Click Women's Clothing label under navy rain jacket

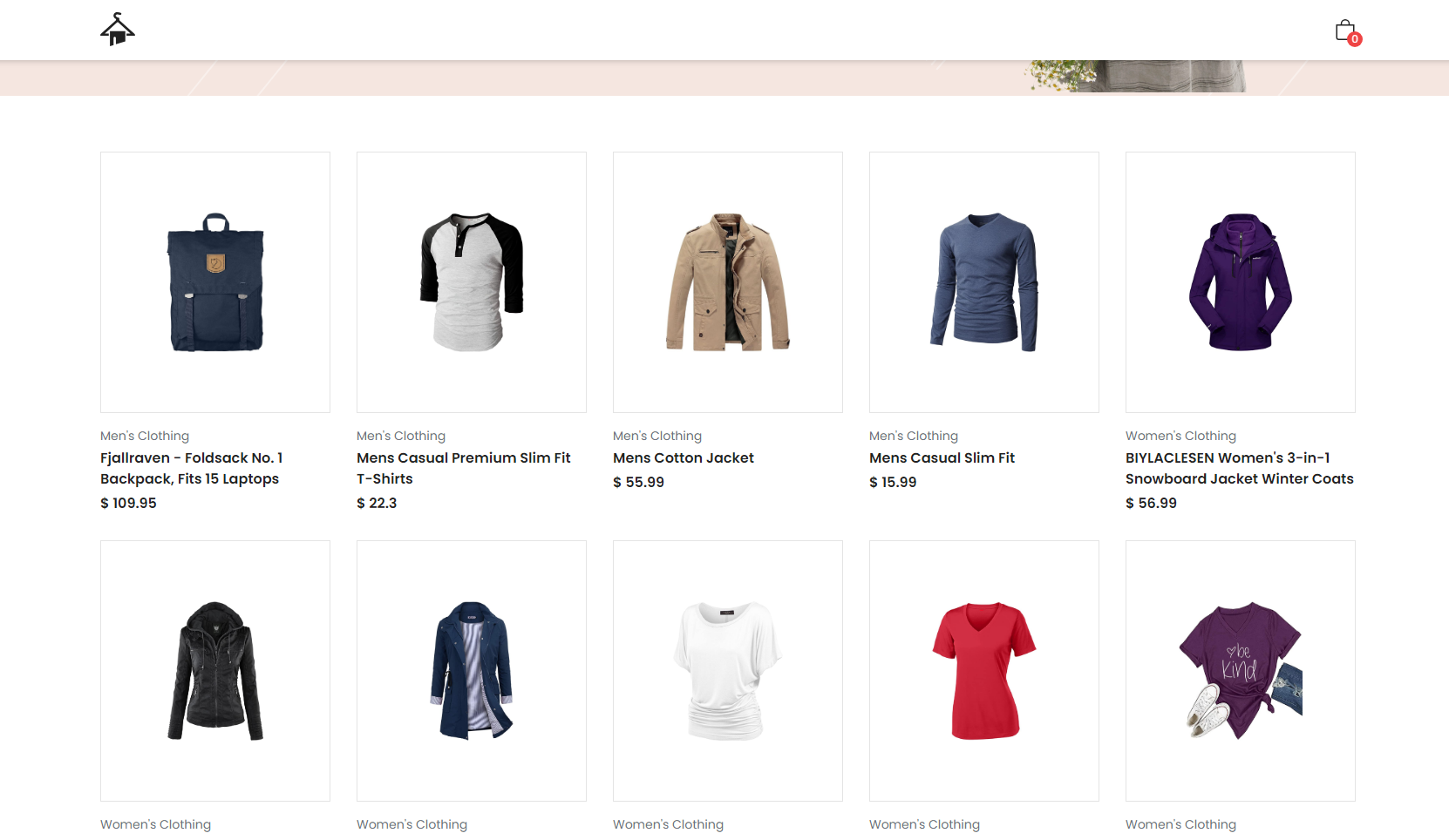coord(412,824)
